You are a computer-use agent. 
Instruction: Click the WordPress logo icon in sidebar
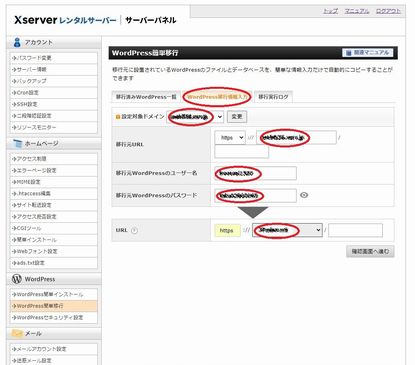pos(17,279)
